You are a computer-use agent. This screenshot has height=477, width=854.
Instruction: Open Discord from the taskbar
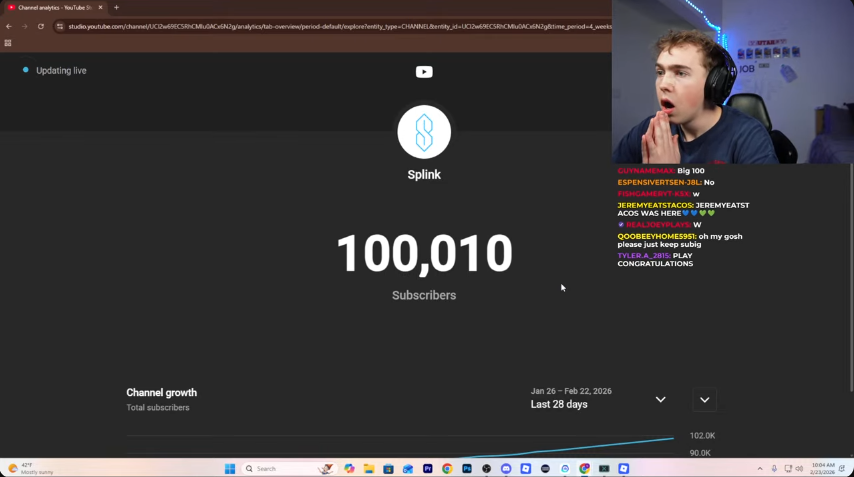coord(506,468)
